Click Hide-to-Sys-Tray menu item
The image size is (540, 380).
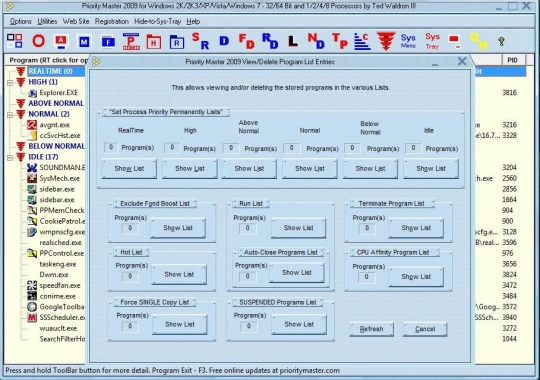pyautogui.click(x=157, y=21)
